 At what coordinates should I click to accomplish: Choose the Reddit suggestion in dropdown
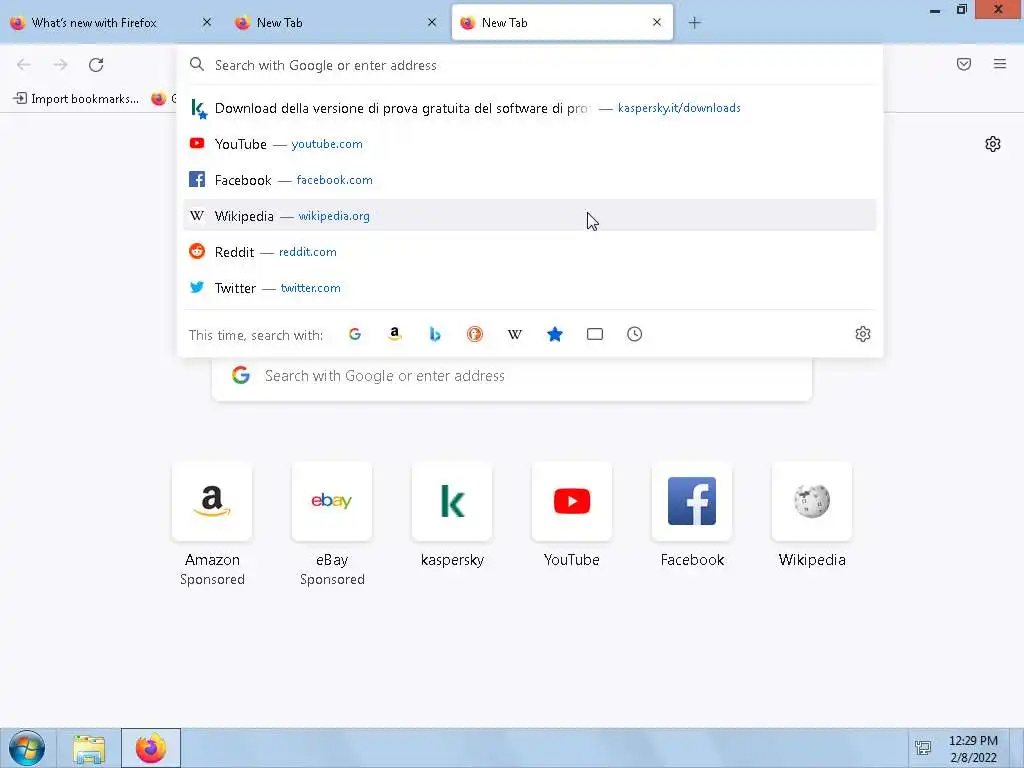(530, 251)
